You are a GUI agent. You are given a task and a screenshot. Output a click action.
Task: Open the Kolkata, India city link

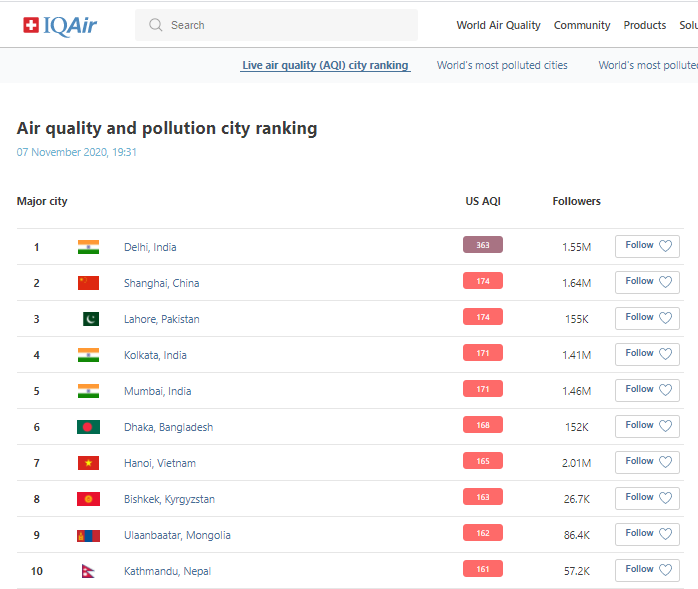(155, 355)
